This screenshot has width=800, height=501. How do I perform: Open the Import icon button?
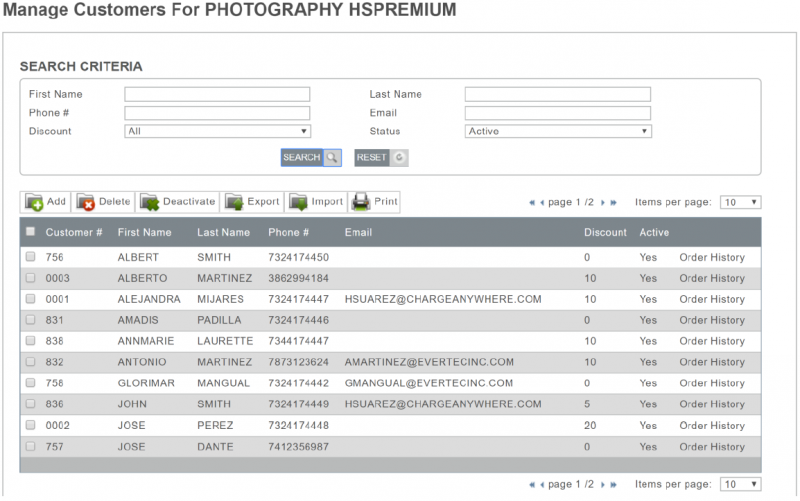pos(299,202)
